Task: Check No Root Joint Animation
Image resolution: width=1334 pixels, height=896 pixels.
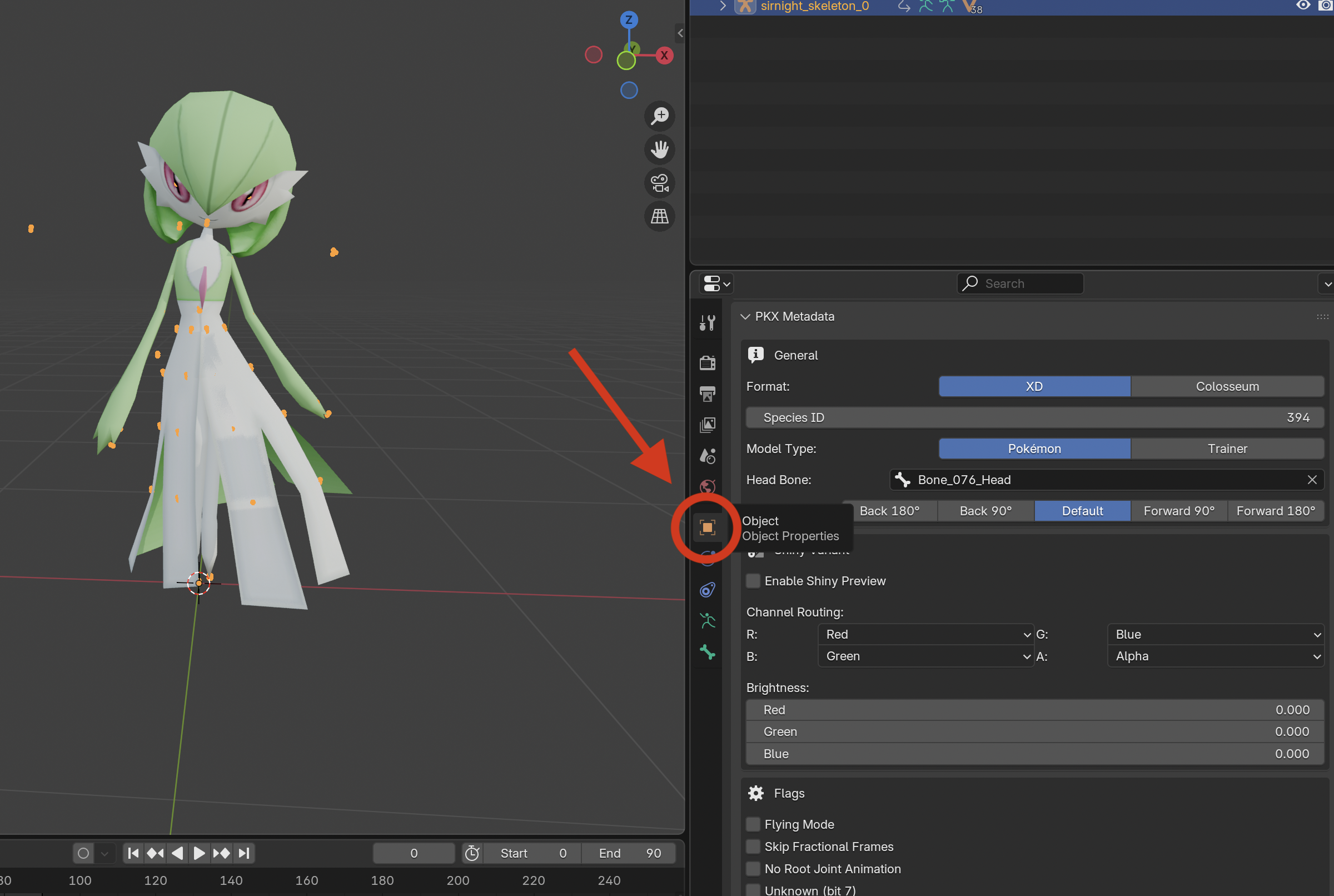Action: point(754,869)
